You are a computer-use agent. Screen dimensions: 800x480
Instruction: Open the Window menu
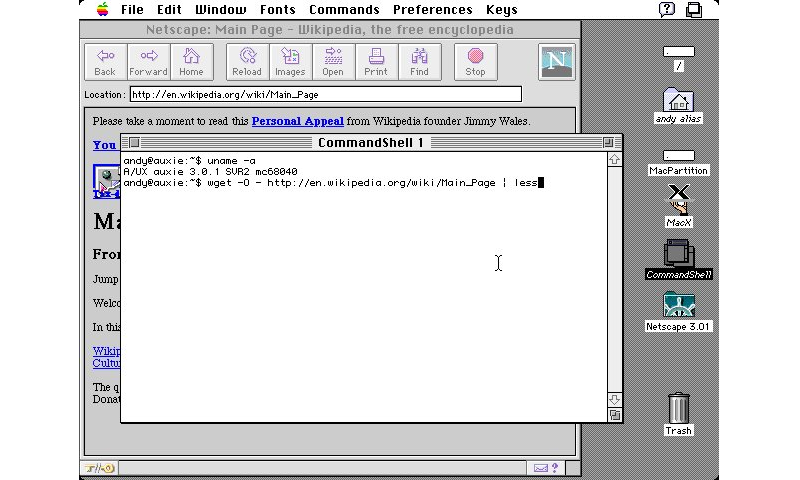[220, 10]
